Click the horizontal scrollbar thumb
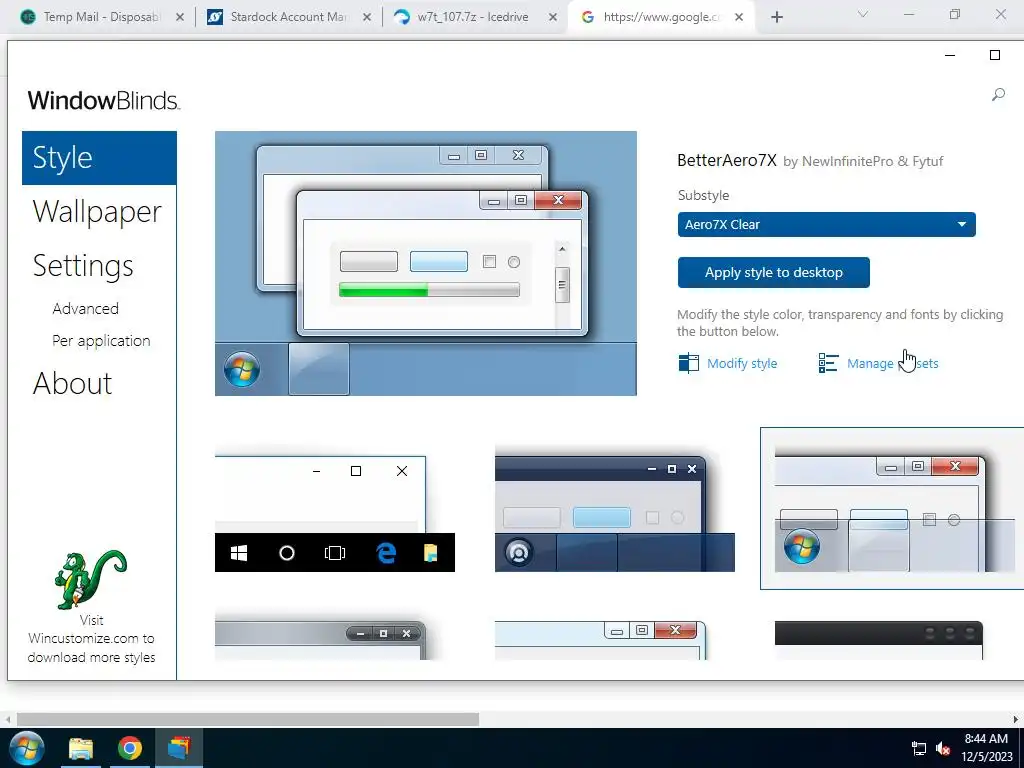This screenshot has width=1024, height=768. pos(248,719)
